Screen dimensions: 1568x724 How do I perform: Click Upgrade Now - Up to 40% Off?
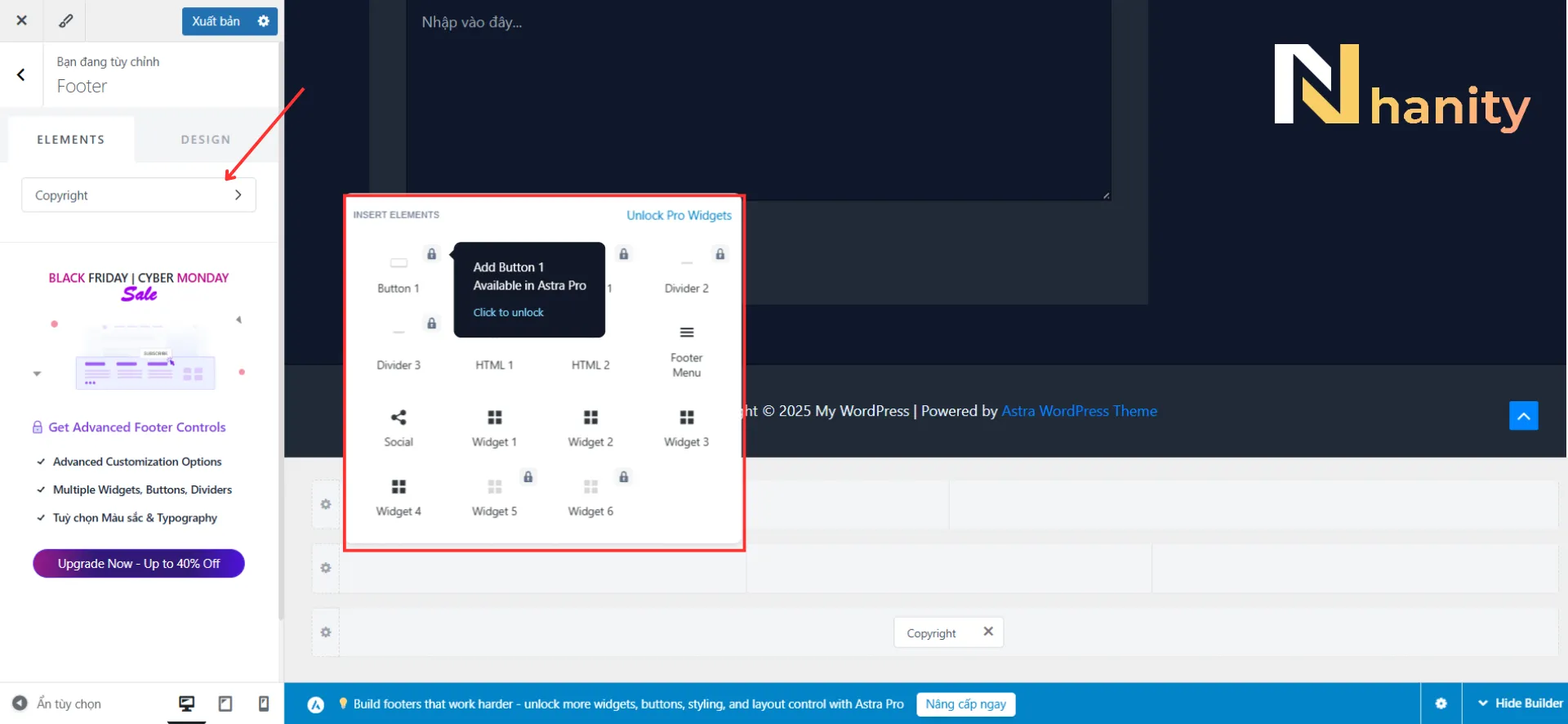coord(139,564)
